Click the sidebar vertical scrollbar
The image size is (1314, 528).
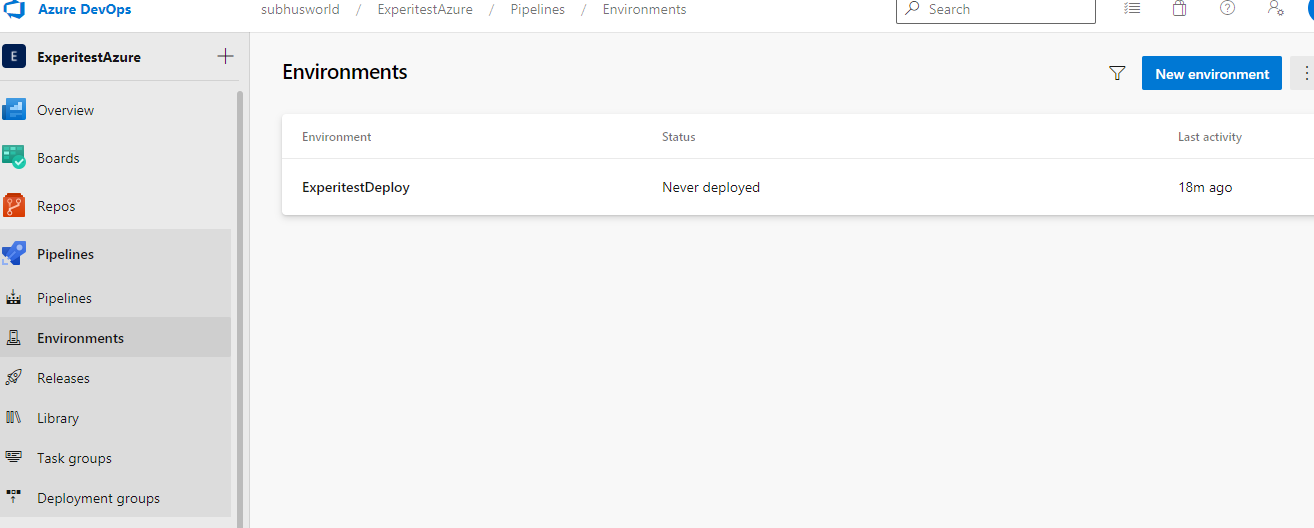(239, 309)
